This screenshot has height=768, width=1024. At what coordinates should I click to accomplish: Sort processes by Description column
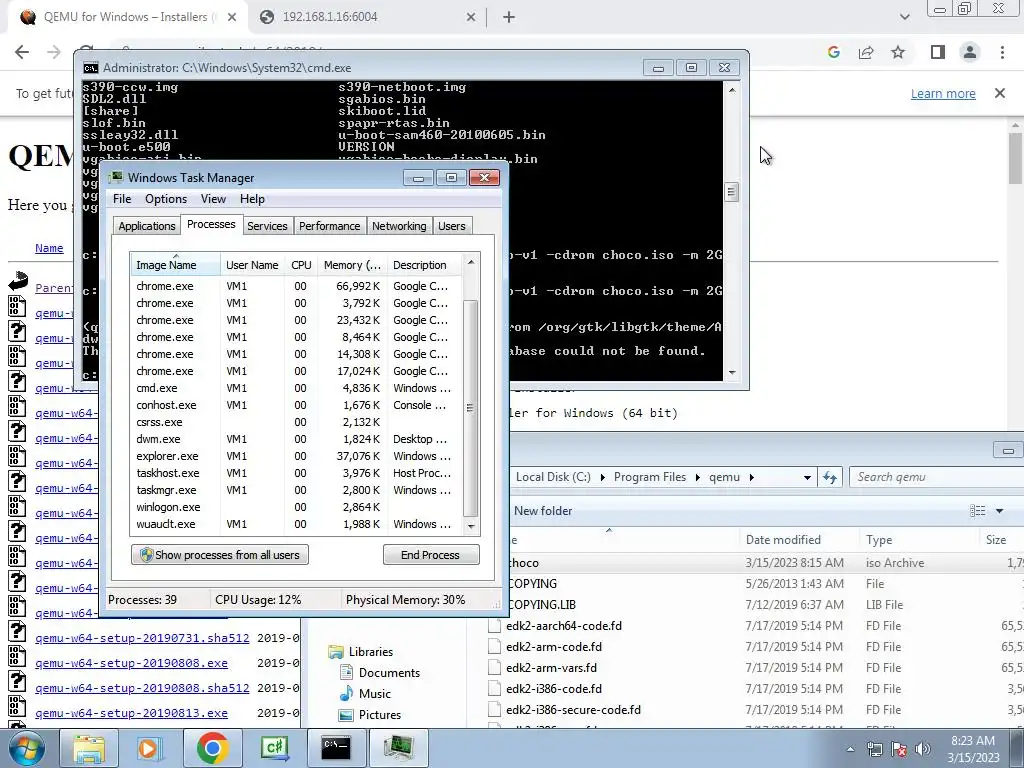tap(424, 265)
